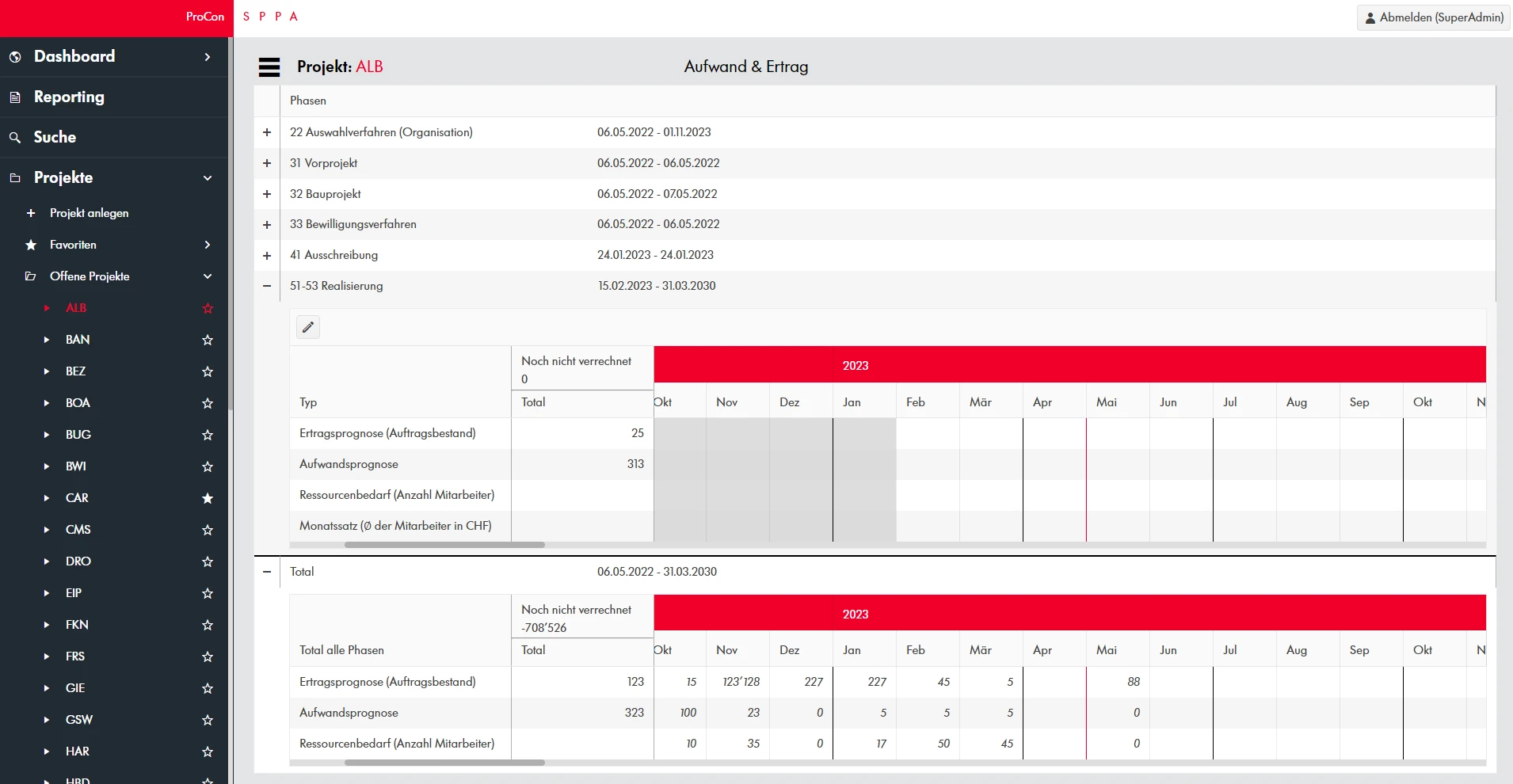Click the ProCon logo link

pos(205,17)
